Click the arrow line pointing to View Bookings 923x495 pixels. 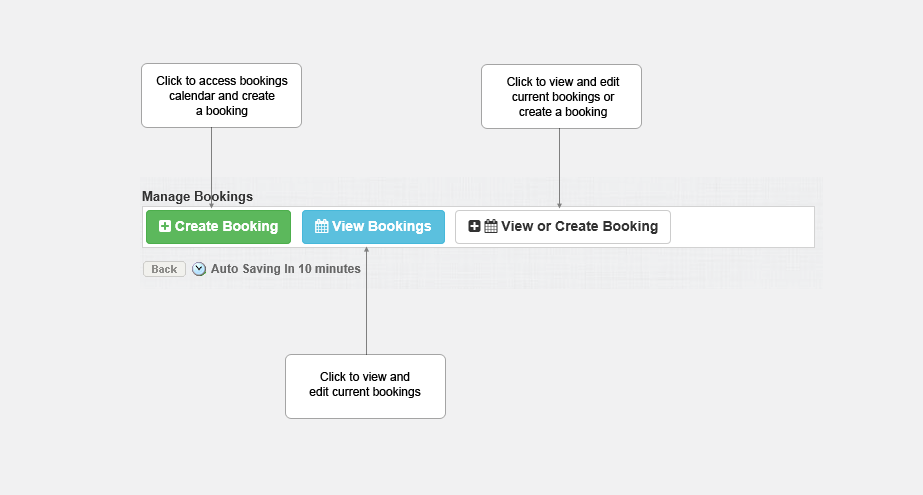(x=366, y=301)
